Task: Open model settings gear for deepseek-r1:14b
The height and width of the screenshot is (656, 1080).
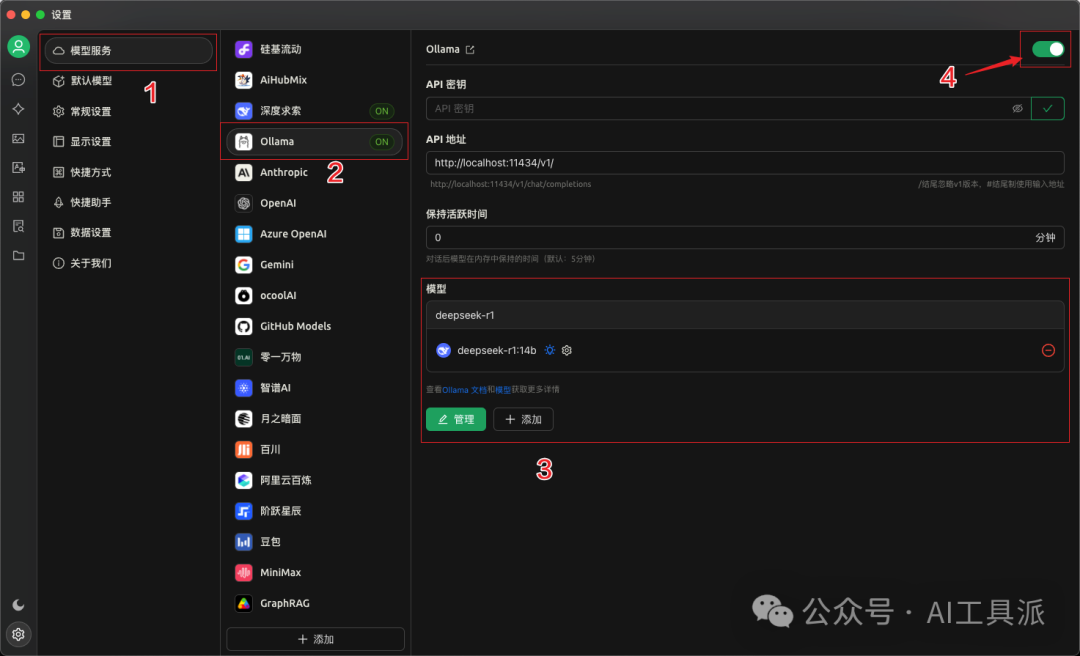Action: pos(567,350)
